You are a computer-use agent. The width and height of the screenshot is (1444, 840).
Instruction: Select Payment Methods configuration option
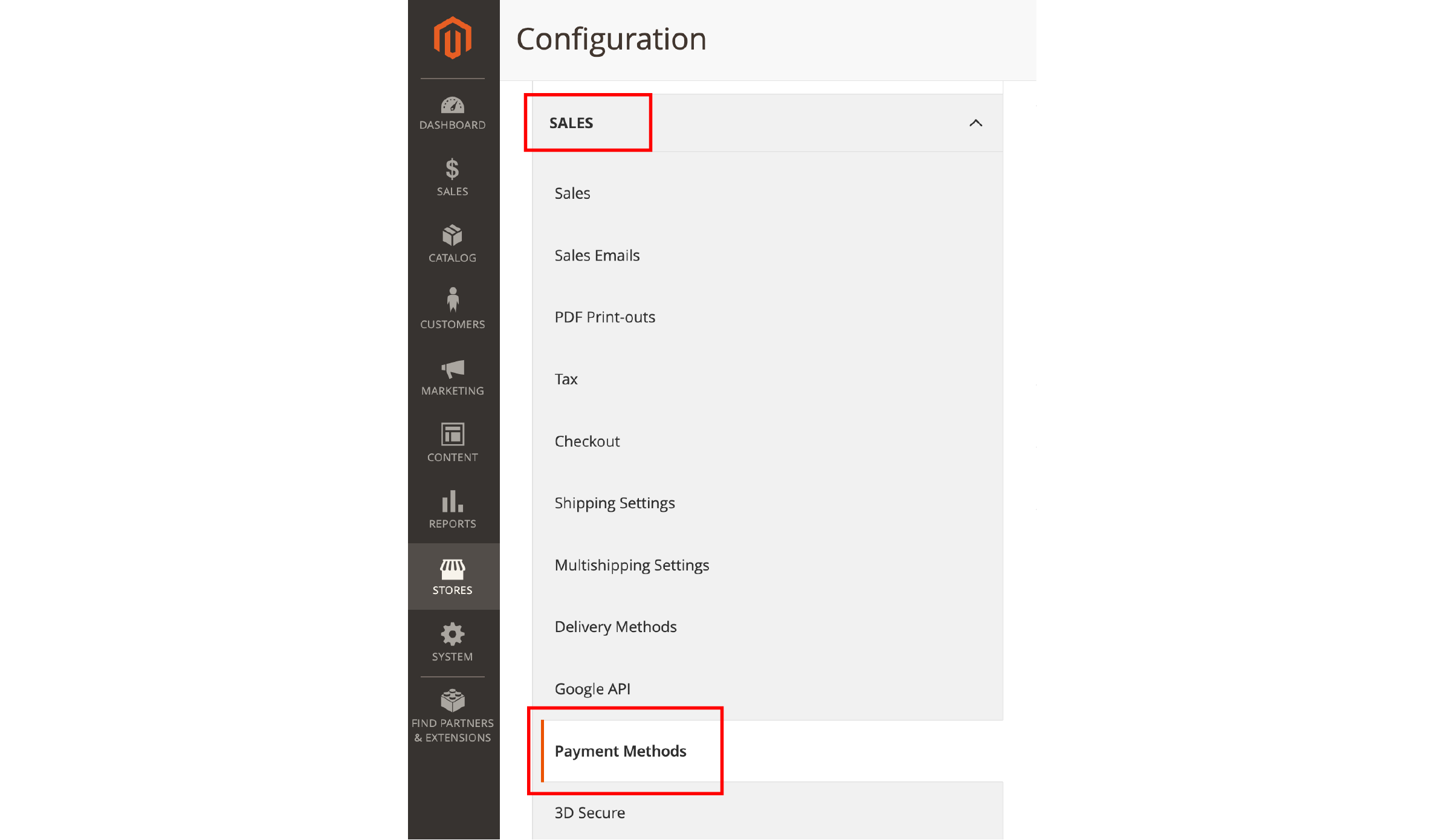pos(621,751)
